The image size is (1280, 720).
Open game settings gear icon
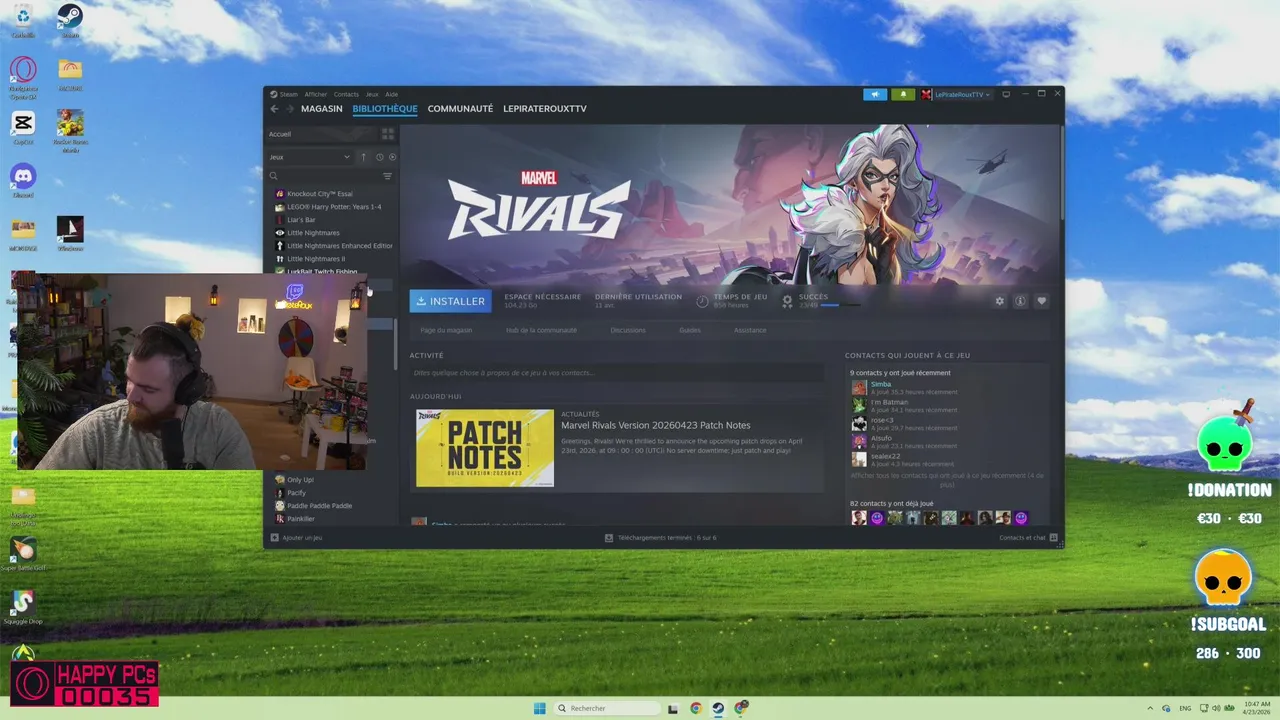(999, 301)
